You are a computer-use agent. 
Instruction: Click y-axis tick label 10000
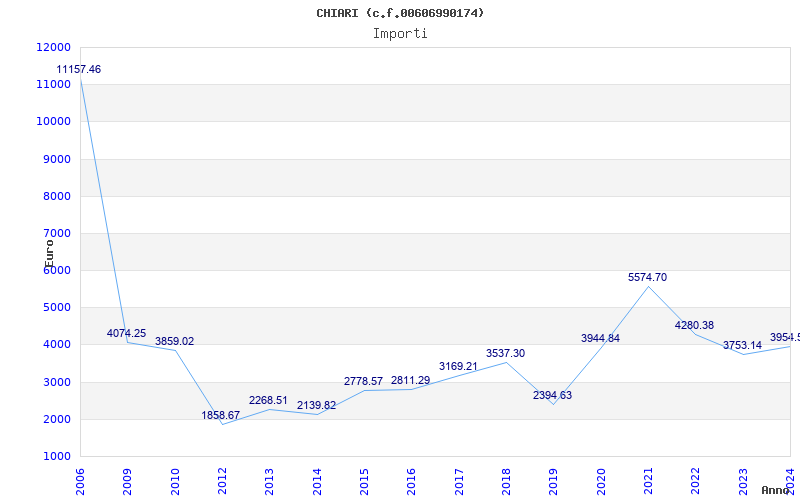point(54,121)
